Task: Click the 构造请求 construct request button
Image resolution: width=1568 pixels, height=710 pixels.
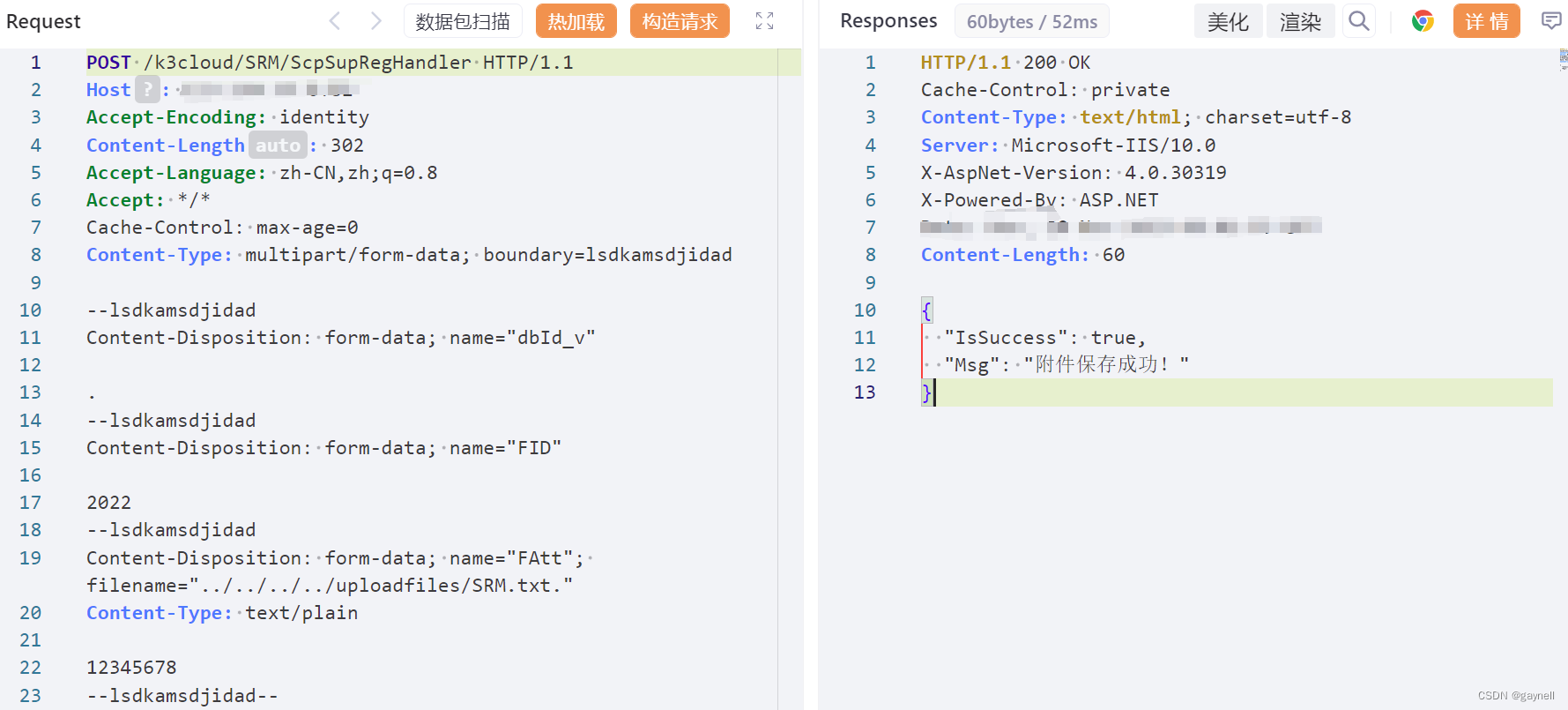Action: click(x=680, y=21)
